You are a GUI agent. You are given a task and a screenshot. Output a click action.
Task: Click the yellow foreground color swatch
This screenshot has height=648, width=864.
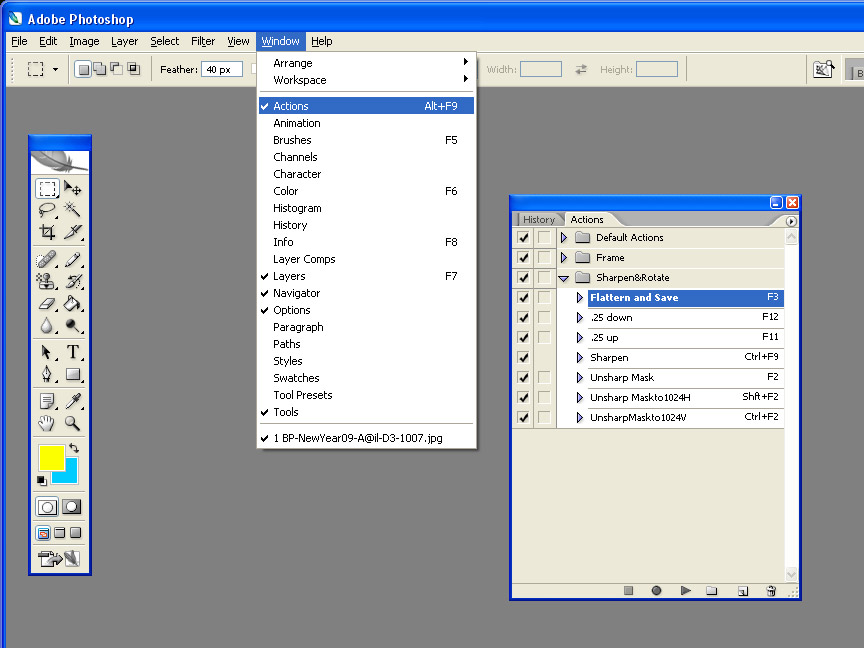click(x=51, y=457)
